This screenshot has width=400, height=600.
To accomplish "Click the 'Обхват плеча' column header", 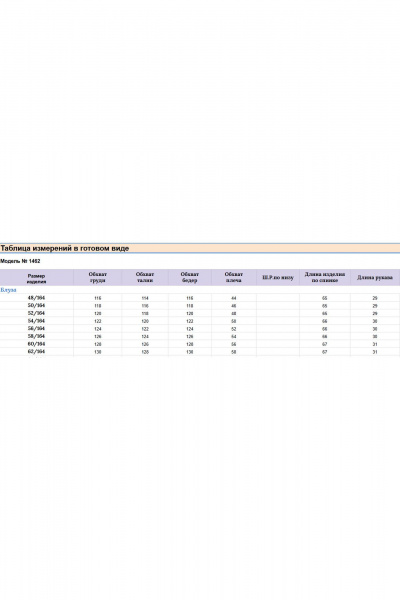I will pos(233,277).
